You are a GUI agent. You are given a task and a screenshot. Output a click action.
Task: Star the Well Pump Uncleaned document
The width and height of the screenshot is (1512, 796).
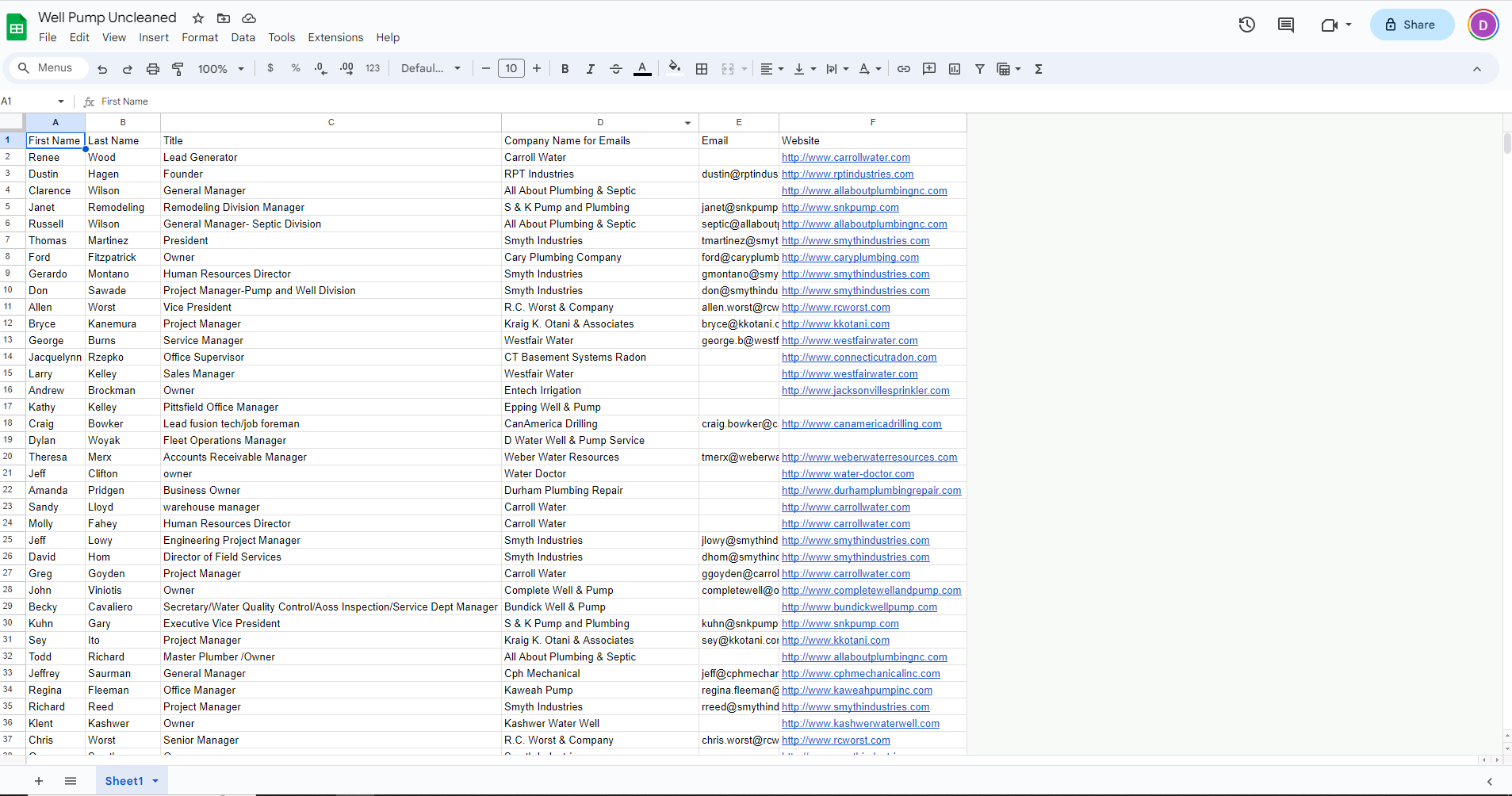[198, 17]
